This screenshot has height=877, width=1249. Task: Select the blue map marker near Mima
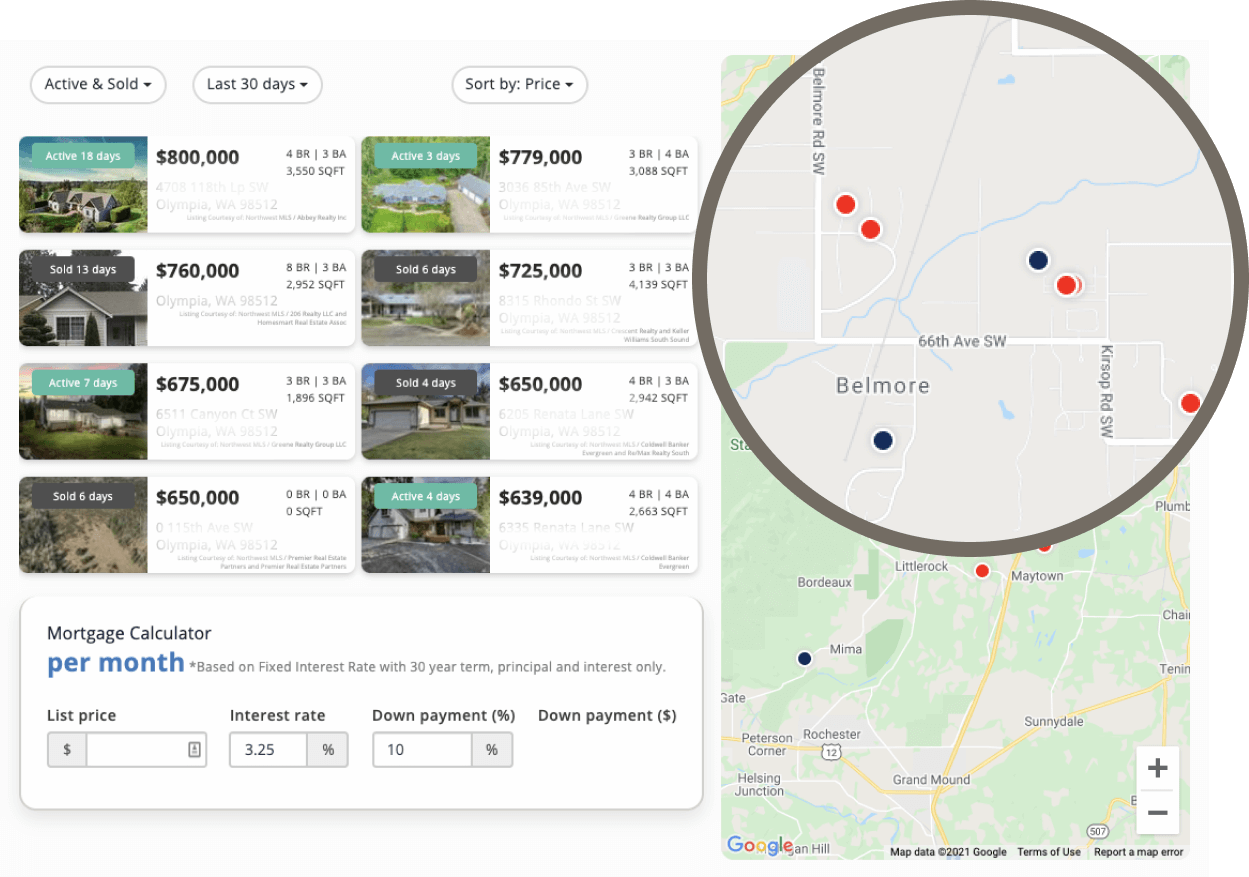(x=804, y=658)
